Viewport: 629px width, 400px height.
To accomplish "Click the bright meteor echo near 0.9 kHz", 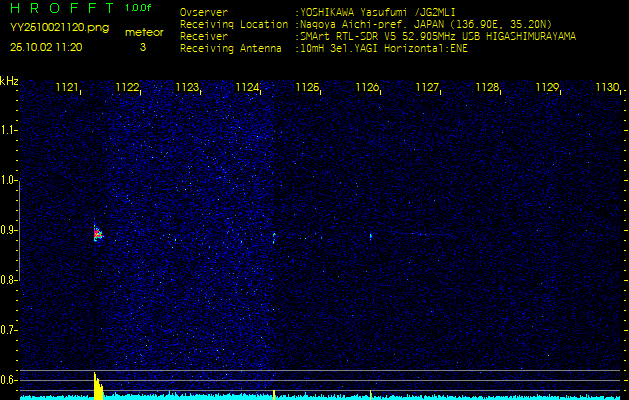I will coord(97,234).
